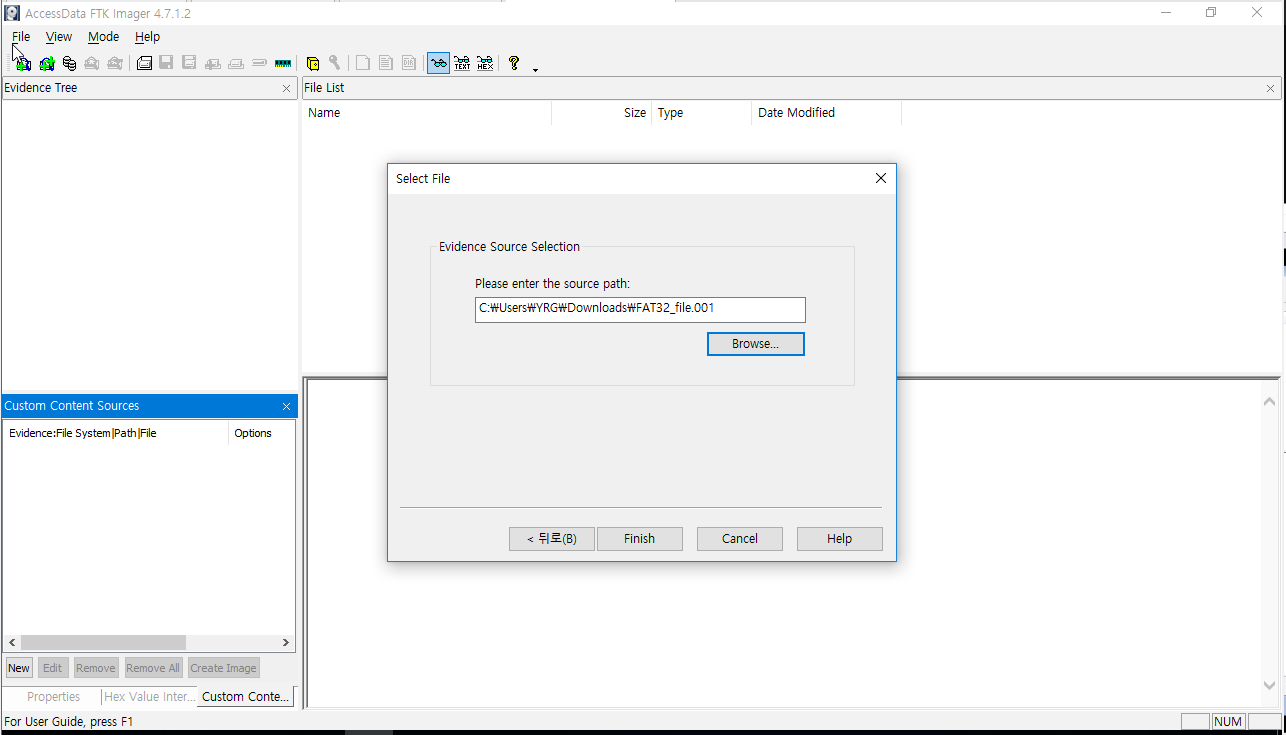Image resolution: width=1286 pixels, height=735 pixels.
Task: Restore down the FTK Imager window
Action: coord(1211,13)
